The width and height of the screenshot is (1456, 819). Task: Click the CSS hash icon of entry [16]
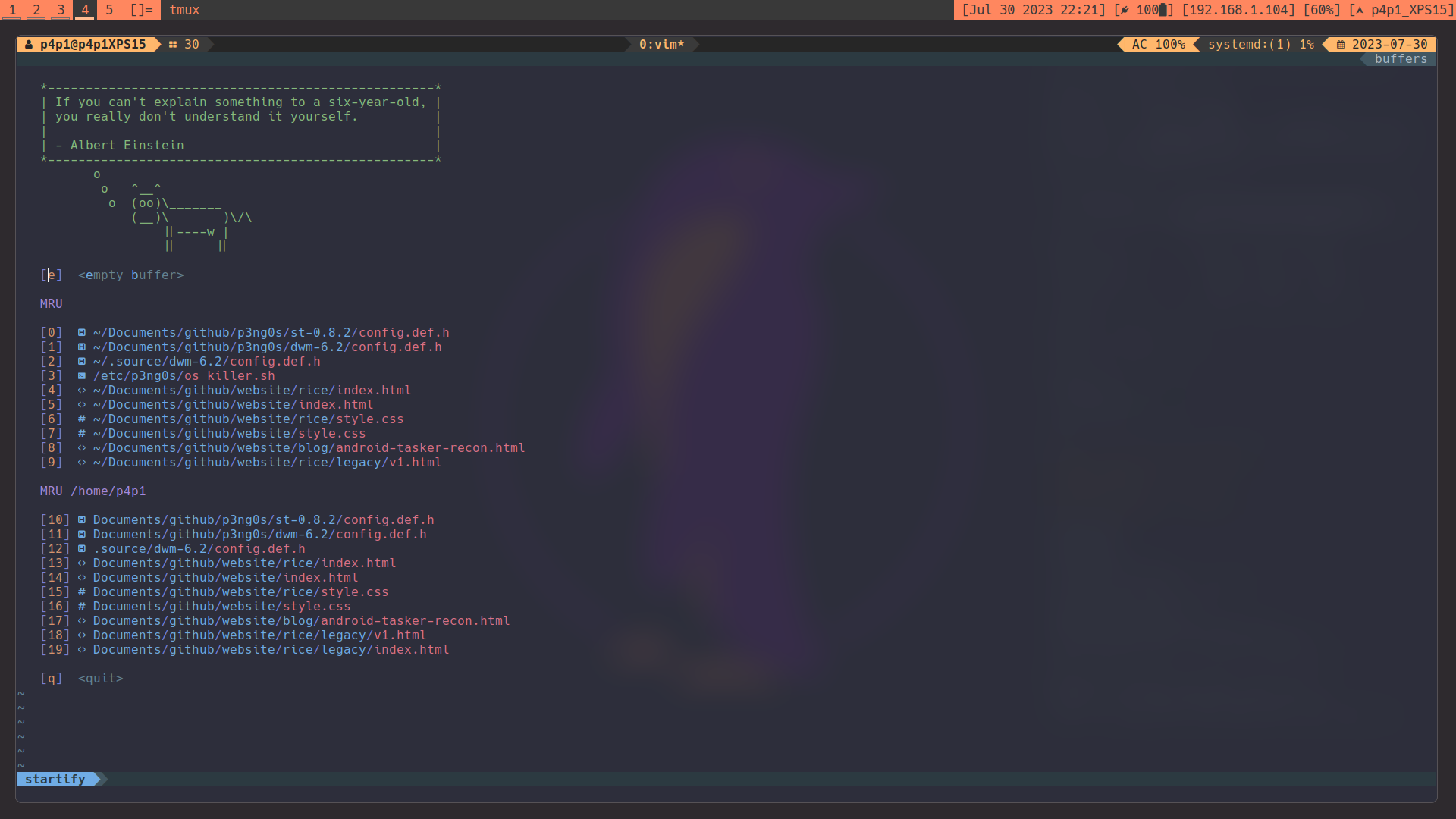81,607
